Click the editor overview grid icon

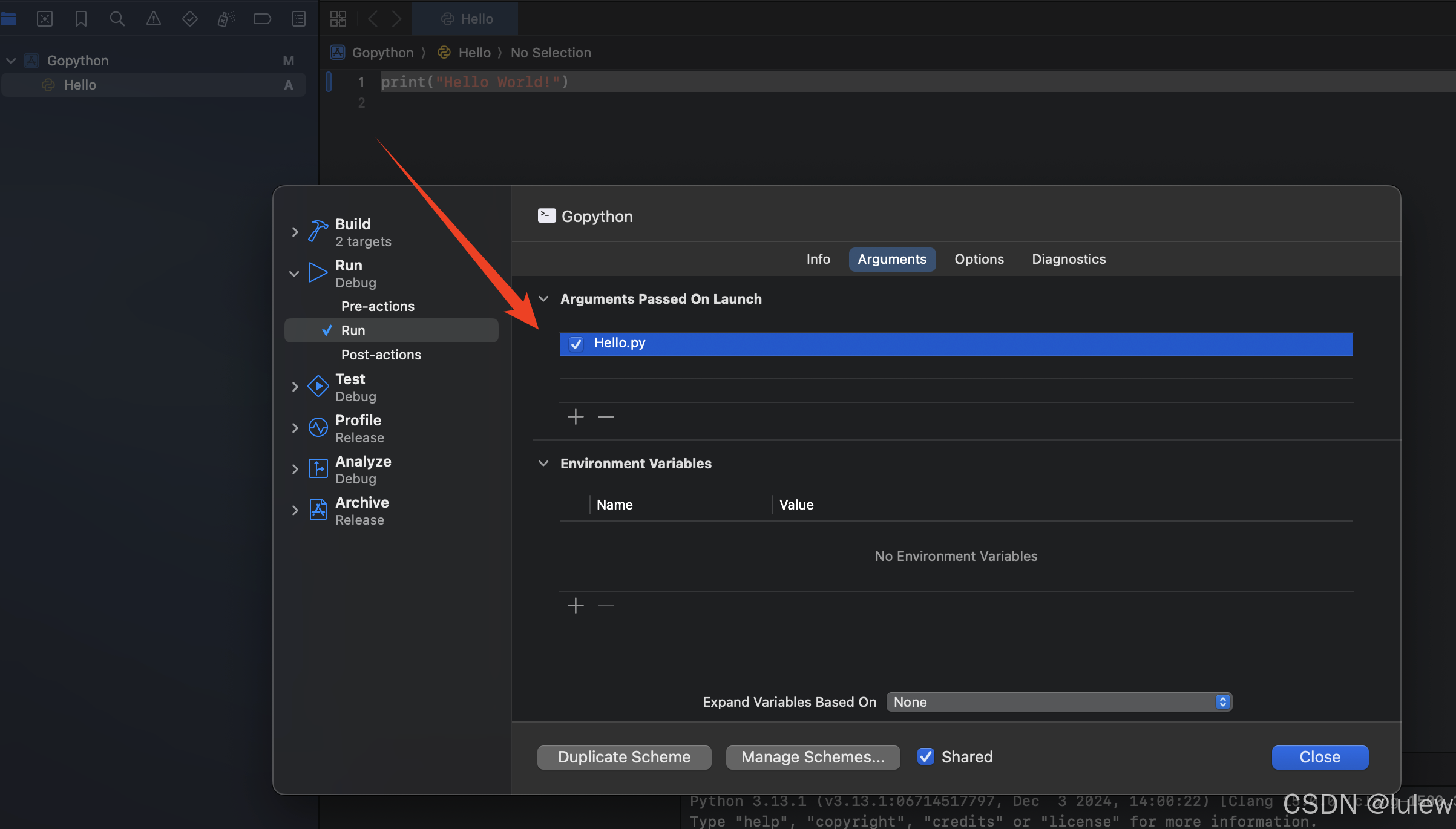point(338,18)
